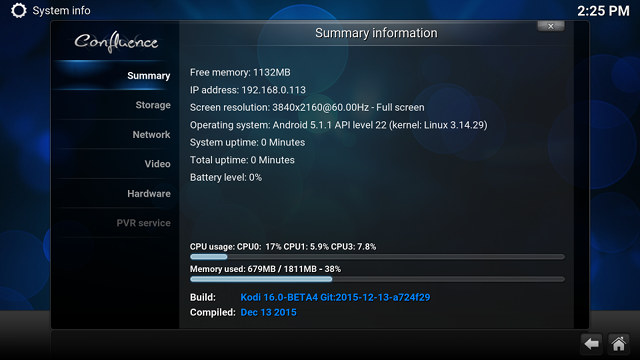Open the Network section
640x360 pixels.
(151, 135)
